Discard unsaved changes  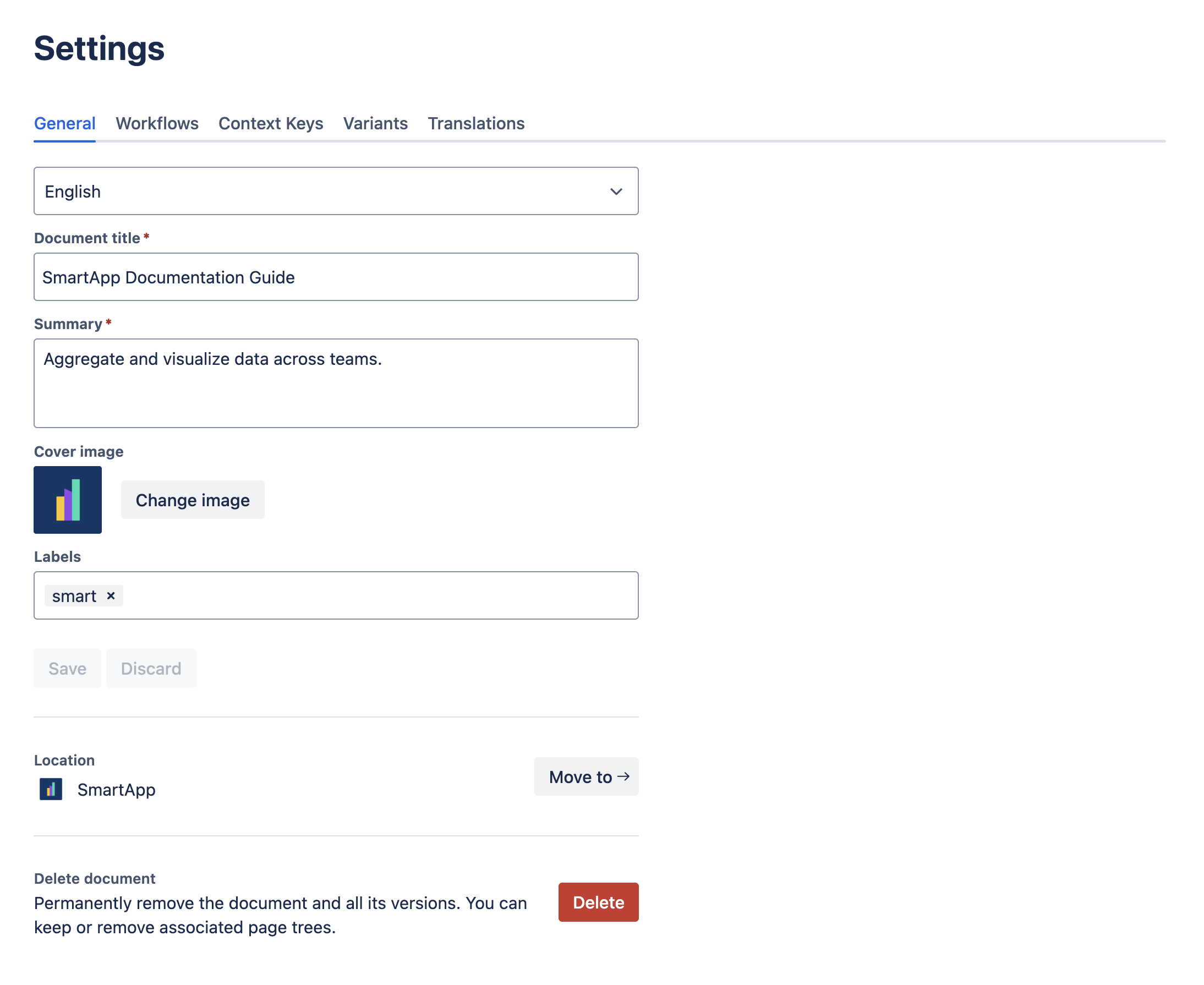pyautogui.click(x=151, y=668)
